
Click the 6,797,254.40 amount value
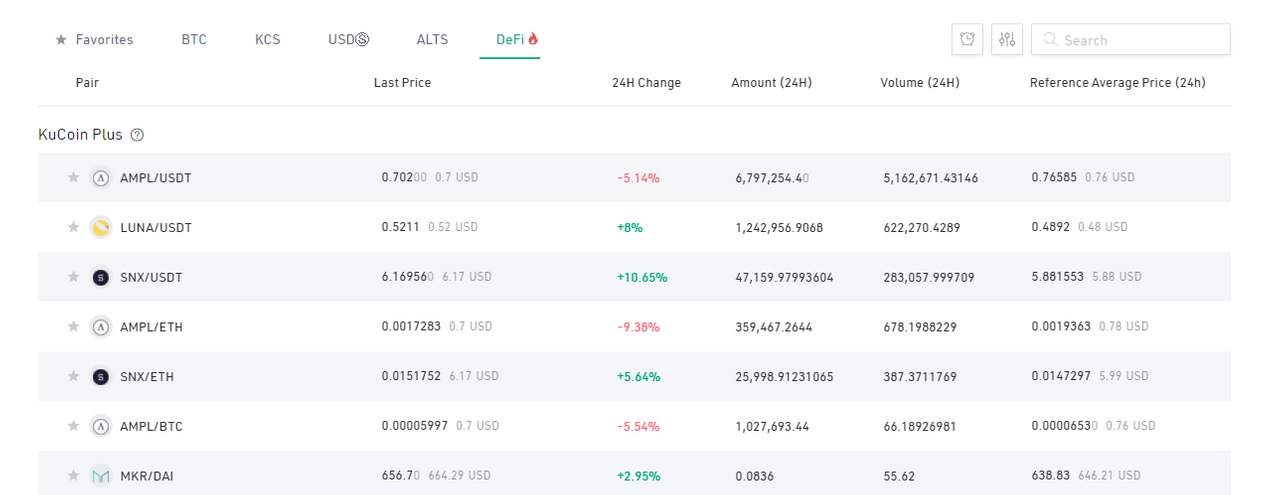click(x=772, y=178)
